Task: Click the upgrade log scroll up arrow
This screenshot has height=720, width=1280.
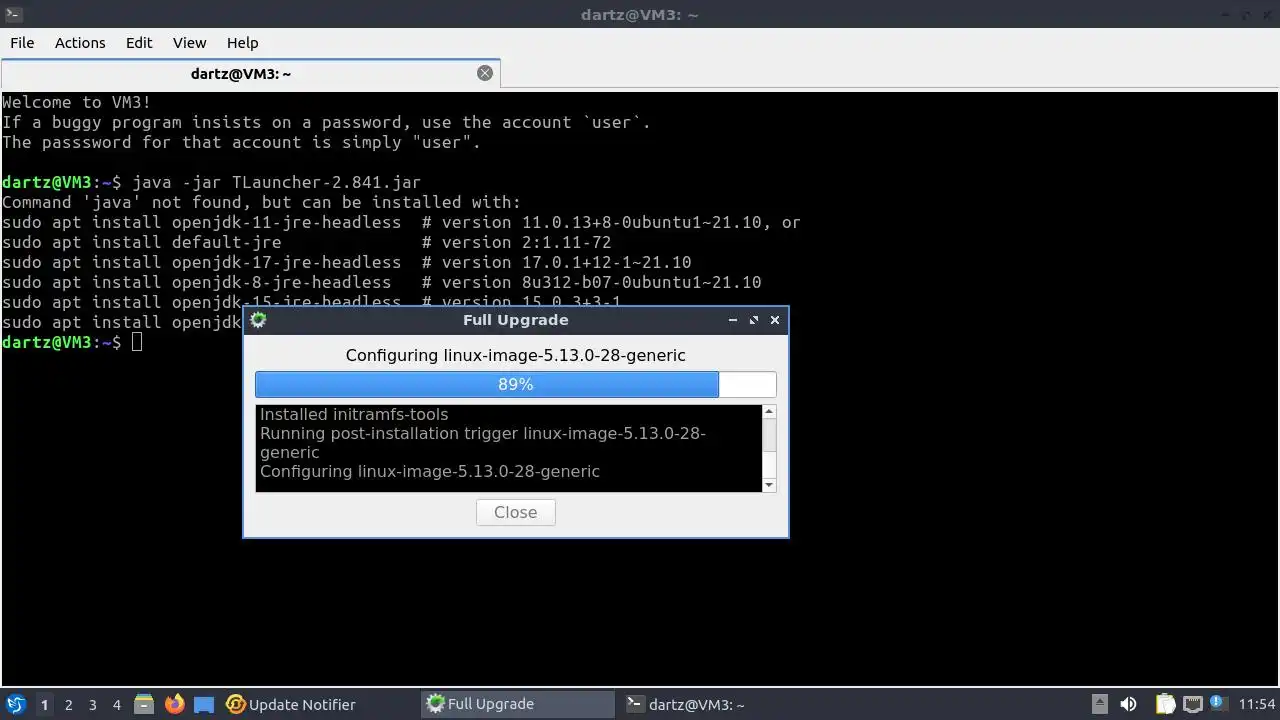Action: pos(769,412)
